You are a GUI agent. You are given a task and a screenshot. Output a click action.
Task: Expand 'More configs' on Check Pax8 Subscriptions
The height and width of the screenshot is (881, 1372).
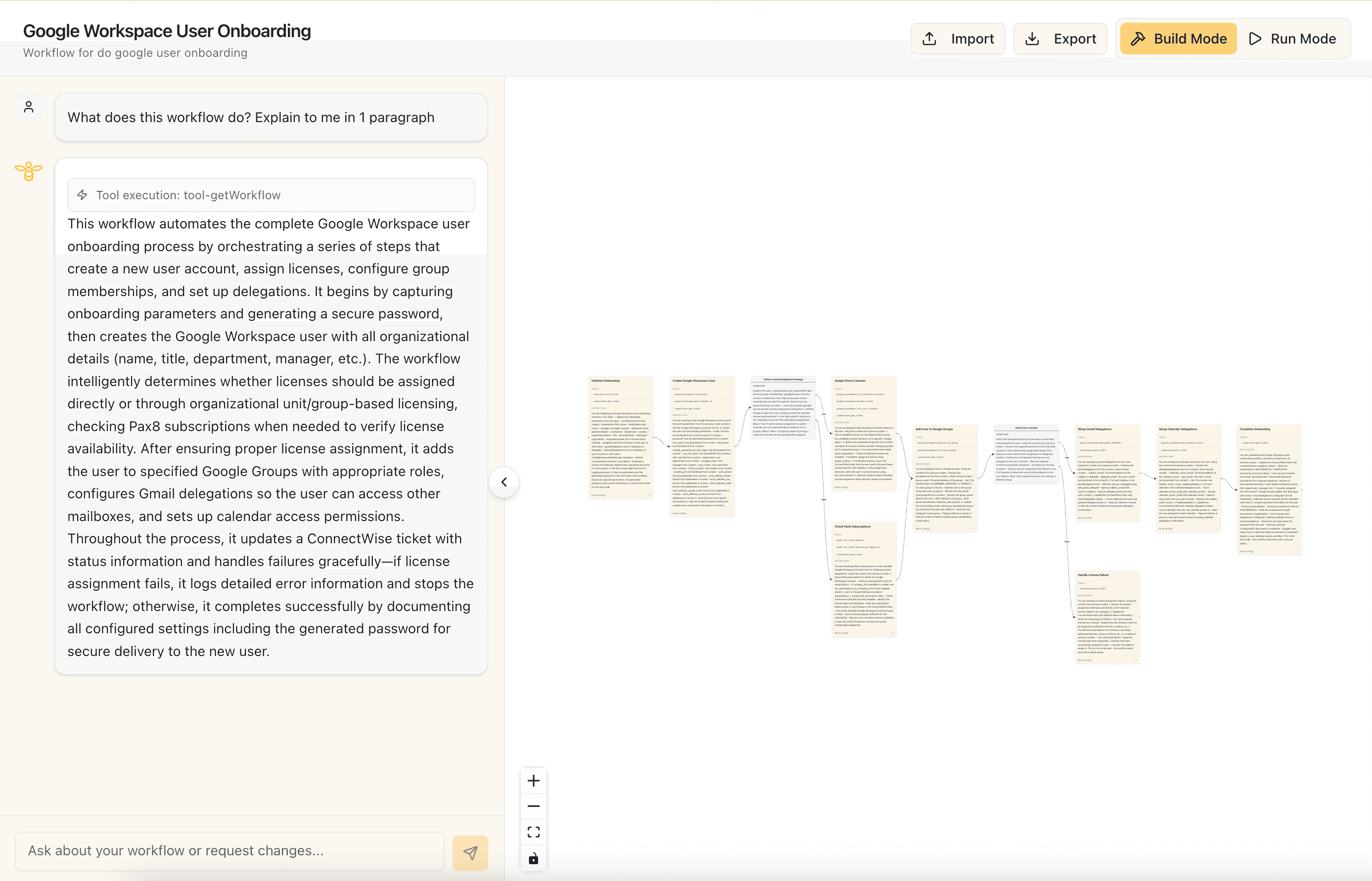coord(864,633)
